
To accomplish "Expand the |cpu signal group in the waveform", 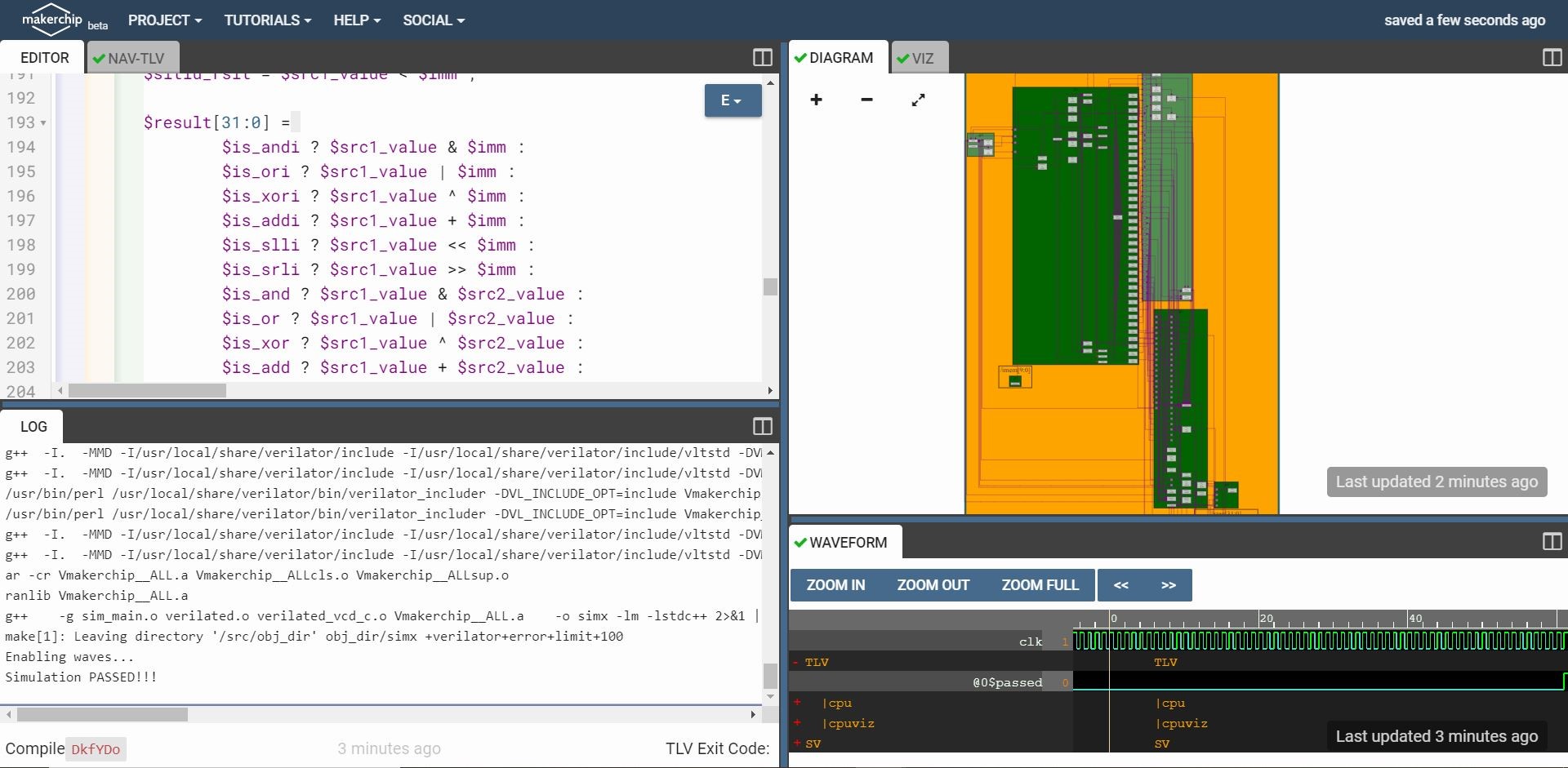I will coord(796,703).
